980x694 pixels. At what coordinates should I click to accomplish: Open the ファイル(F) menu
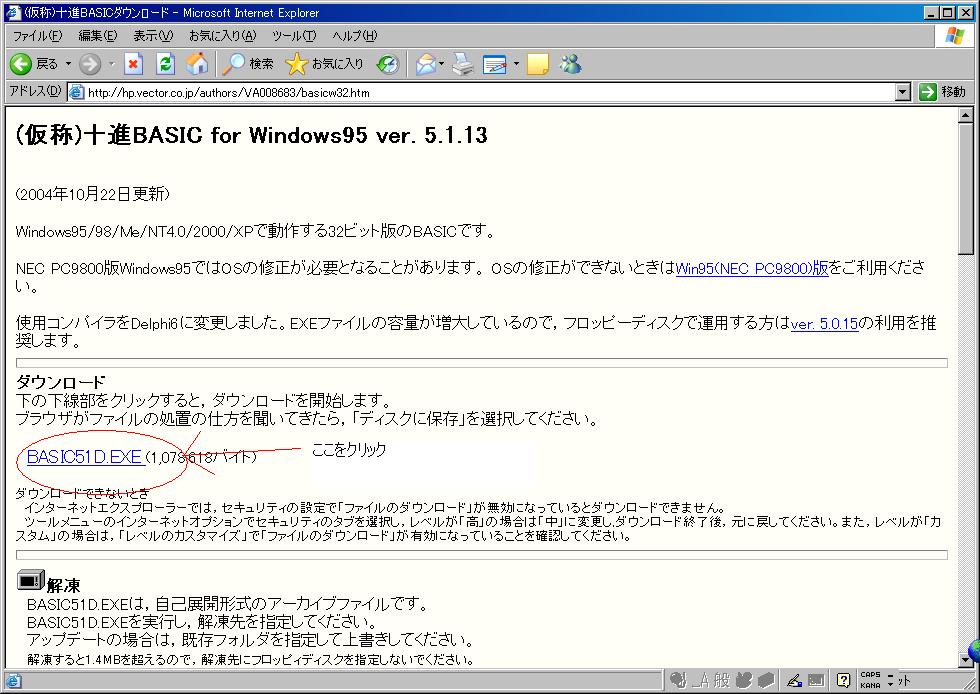pyautogui.click(x=38, y=36)
